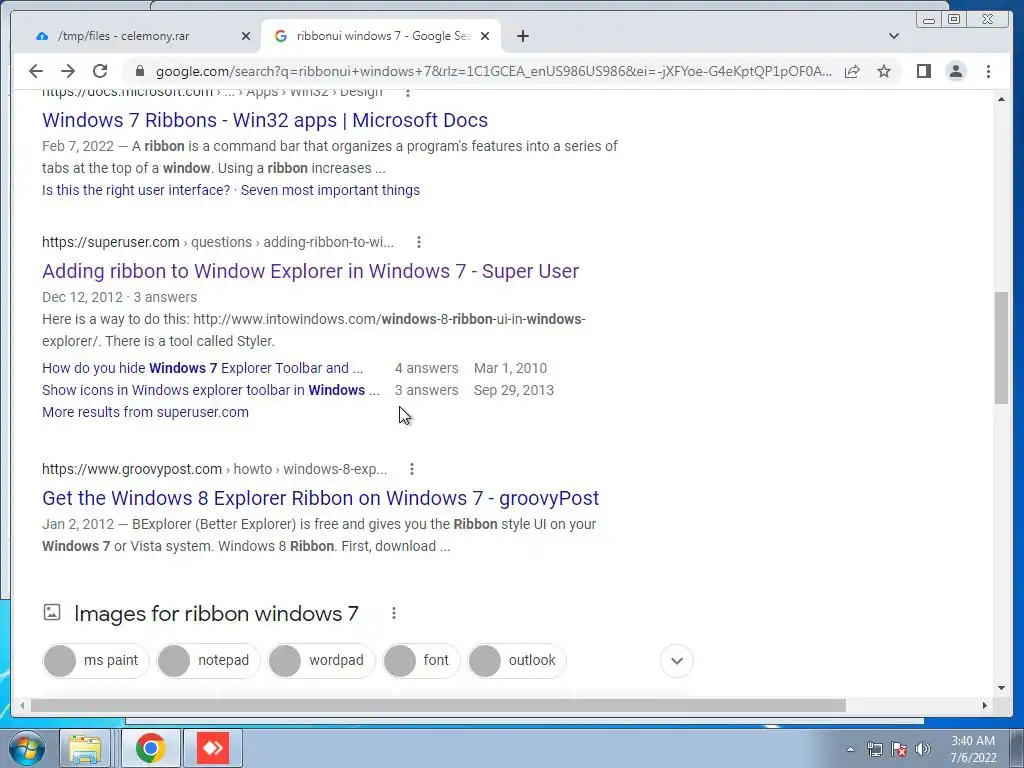Screen dimensions: 1024x768
Task: Open the Chrome profile avatar menu
Action: point(955,71)
